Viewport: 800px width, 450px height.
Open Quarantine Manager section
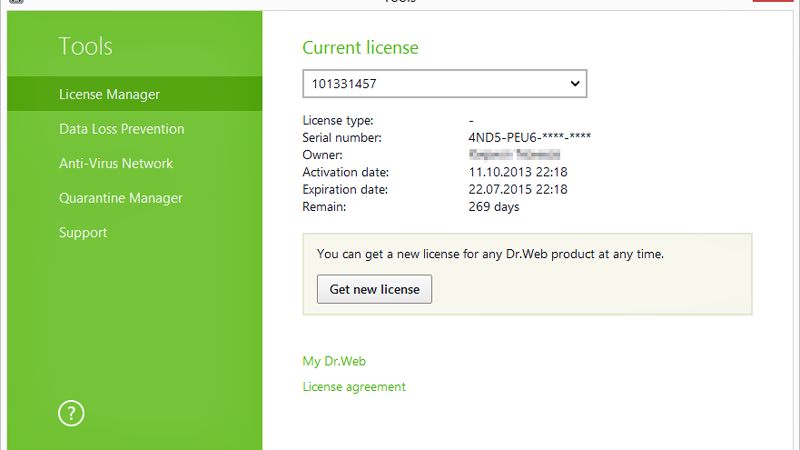[x=120, y=198]
